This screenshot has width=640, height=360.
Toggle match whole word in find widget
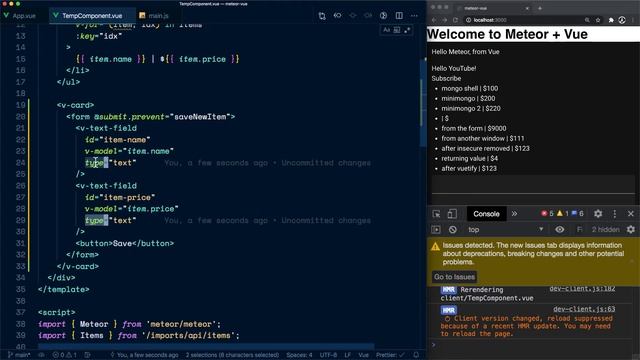pyautogui.click(x=397, y=30)
